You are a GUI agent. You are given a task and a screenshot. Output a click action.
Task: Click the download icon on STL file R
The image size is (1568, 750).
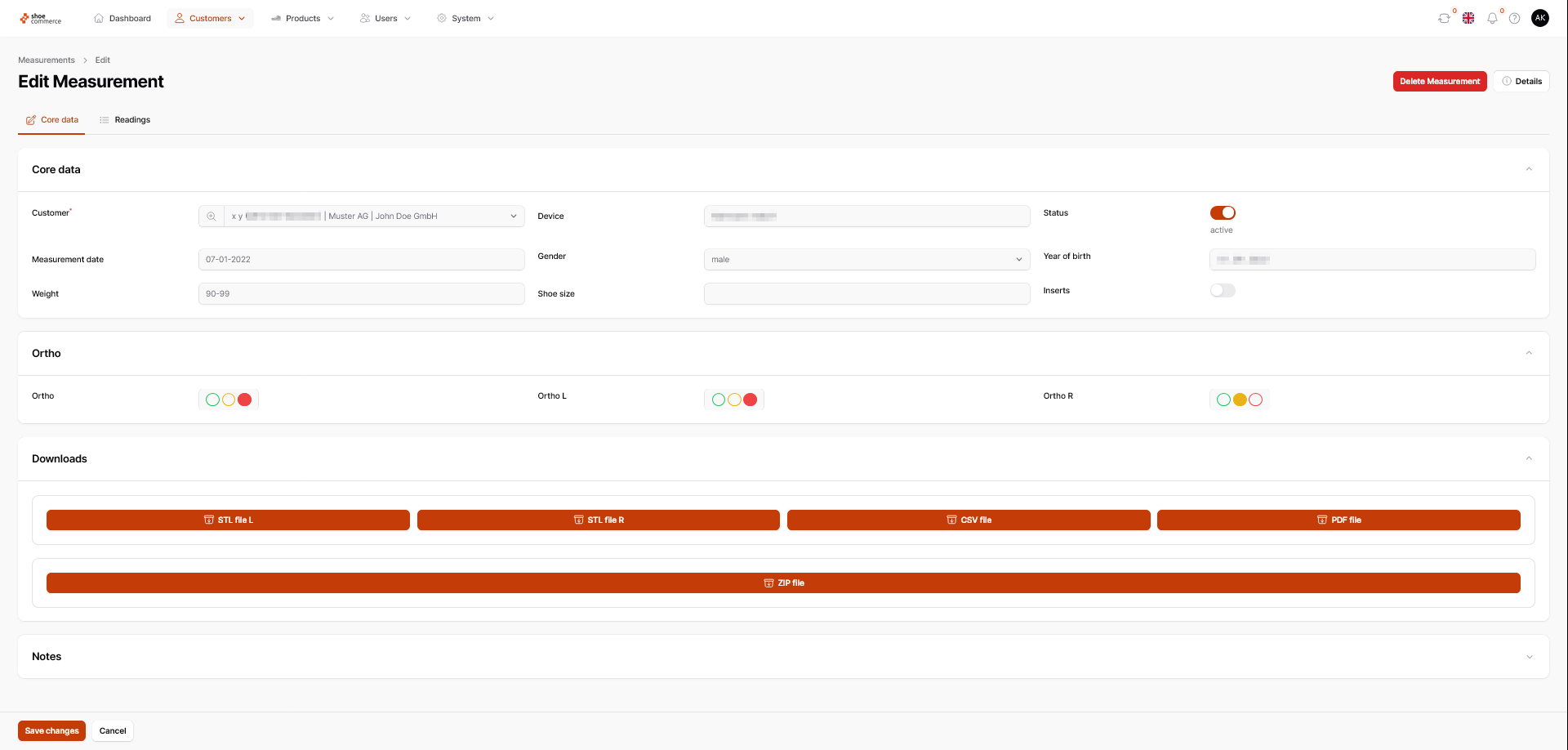point(579,520)
